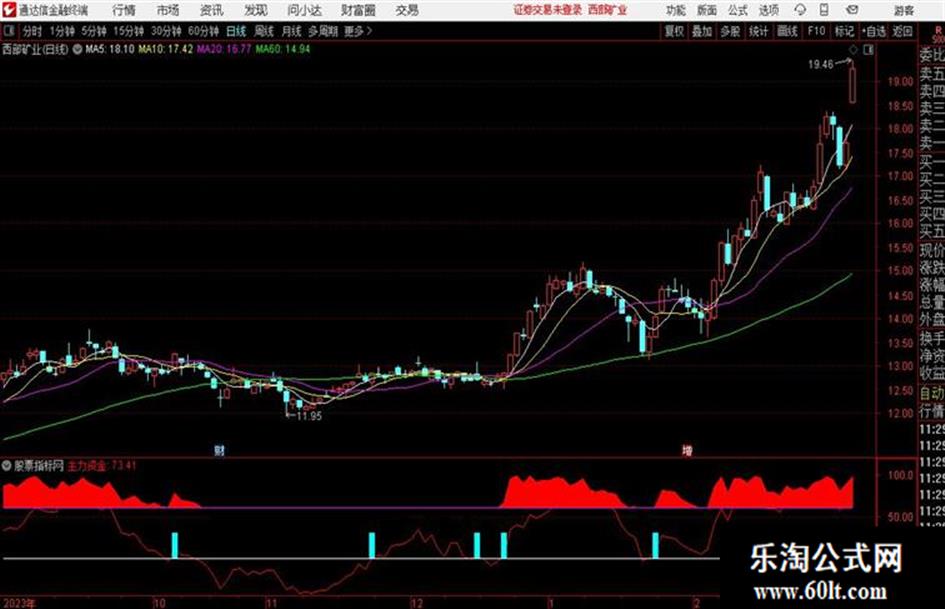This screenshot has height=609, width=945.
Task: Open the 财富圈 menu
Action: 358,10
